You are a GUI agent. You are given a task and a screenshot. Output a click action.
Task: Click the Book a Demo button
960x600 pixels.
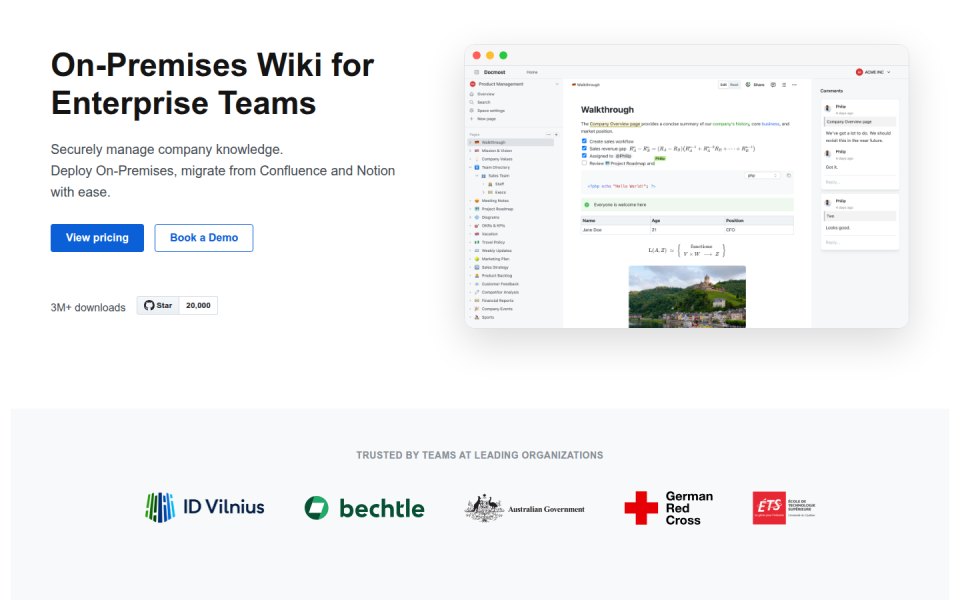click(x=204, y=238)
